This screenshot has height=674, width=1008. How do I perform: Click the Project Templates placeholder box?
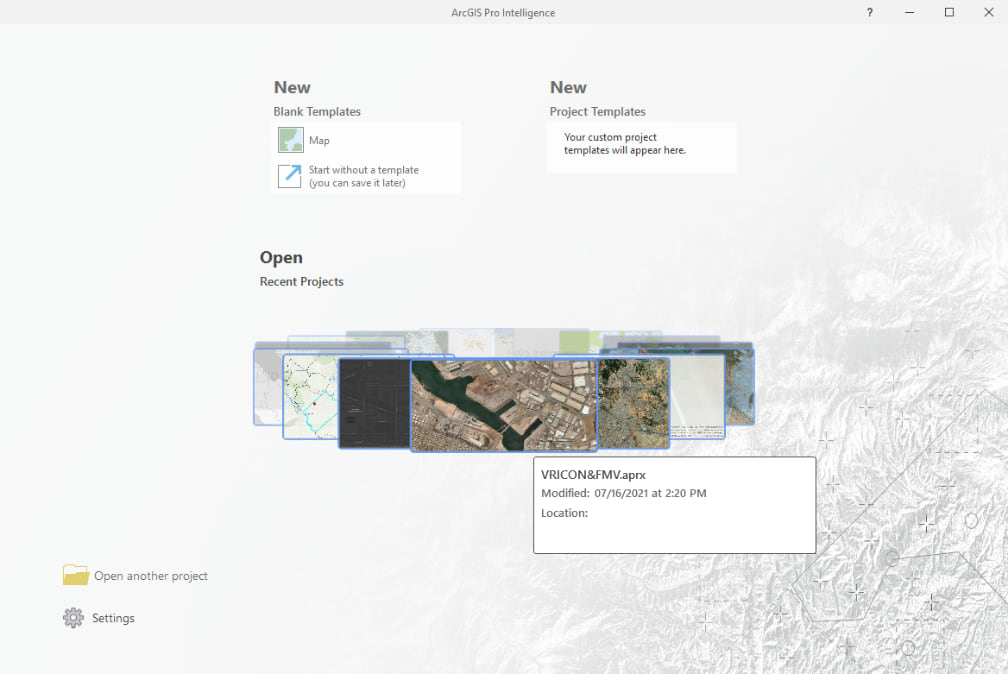click(641, 146)
